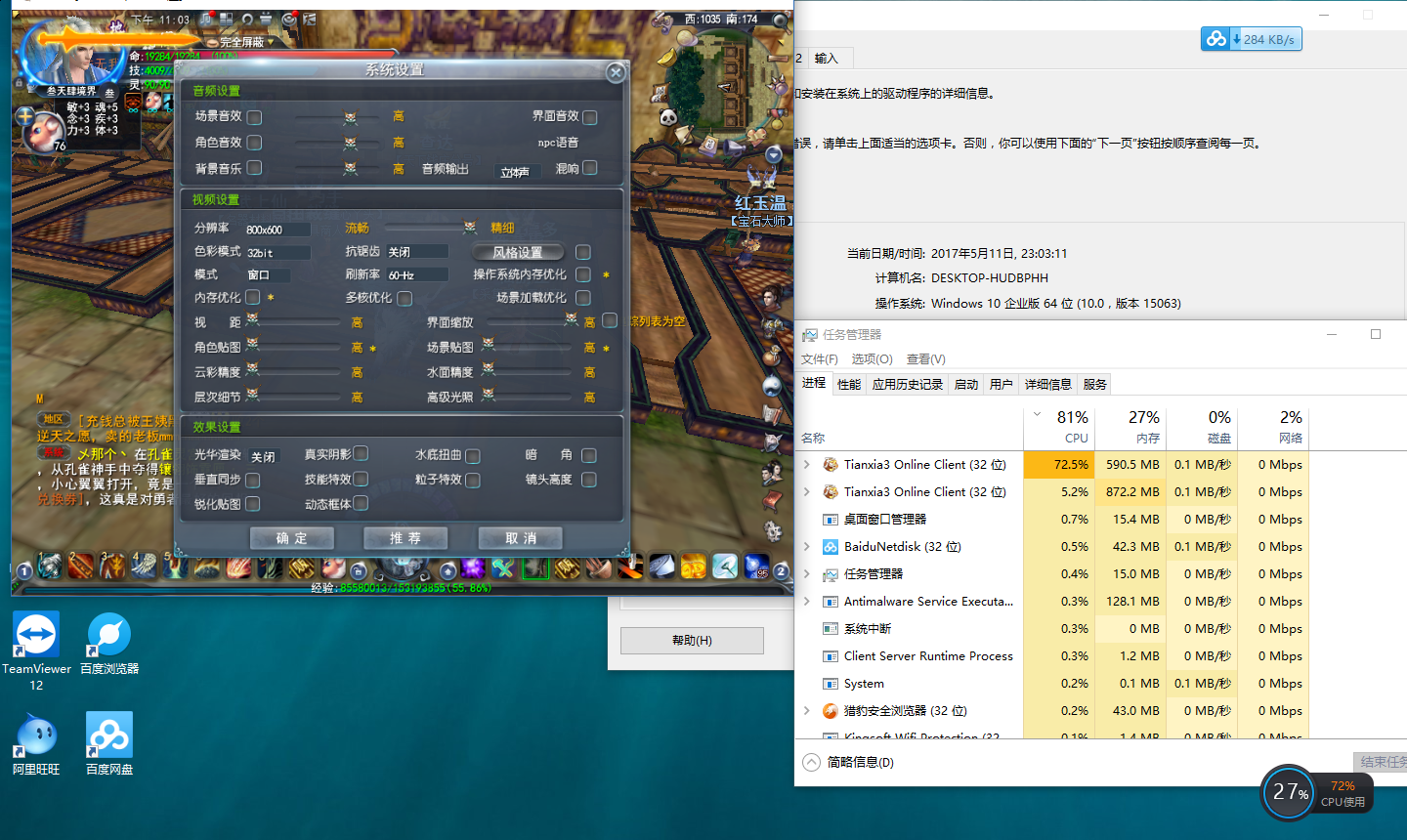Click the pet portrait below the player avatar

(x=44, y=131)
